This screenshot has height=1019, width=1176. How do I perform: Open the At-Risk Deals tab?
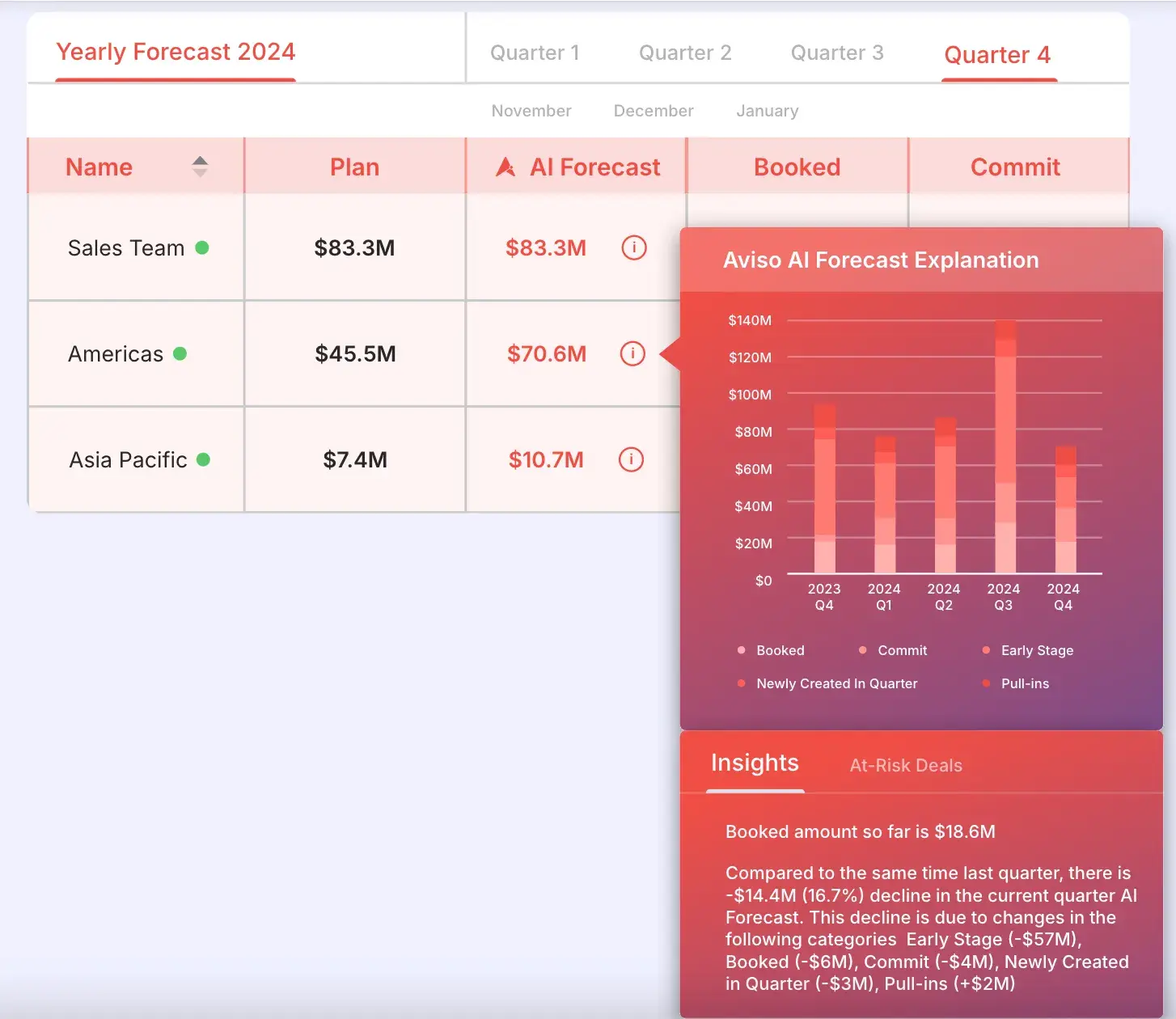pyautogui.click(x=905, y=765)
